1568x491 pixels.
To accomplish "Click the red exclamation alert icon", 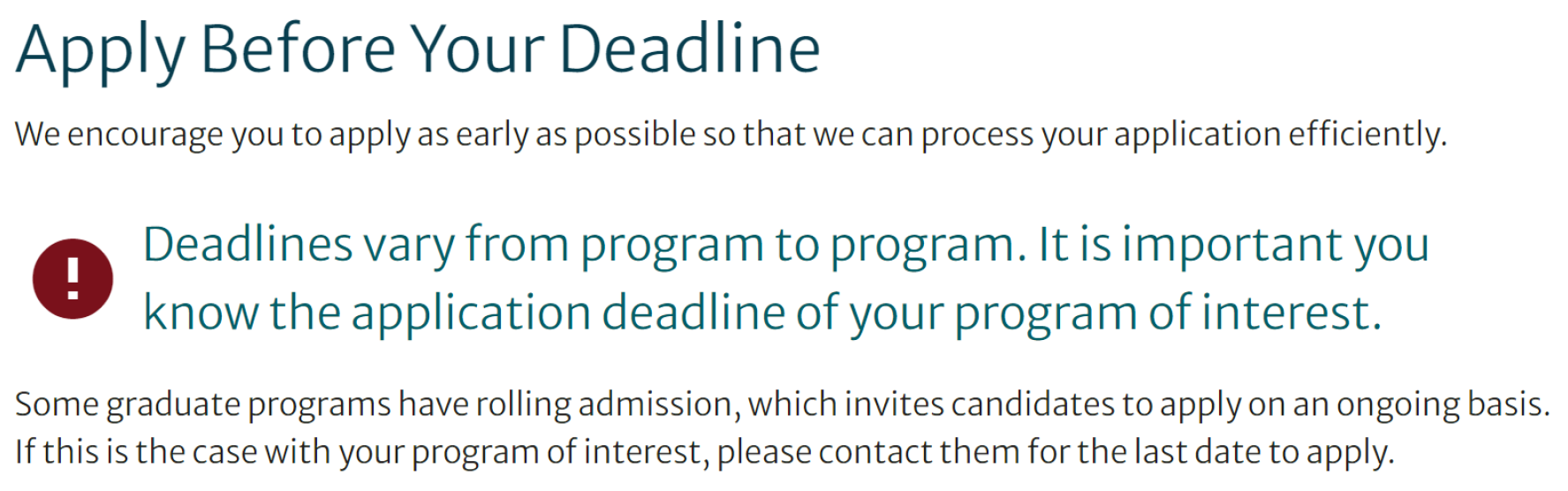I will [x=72, y=278].
